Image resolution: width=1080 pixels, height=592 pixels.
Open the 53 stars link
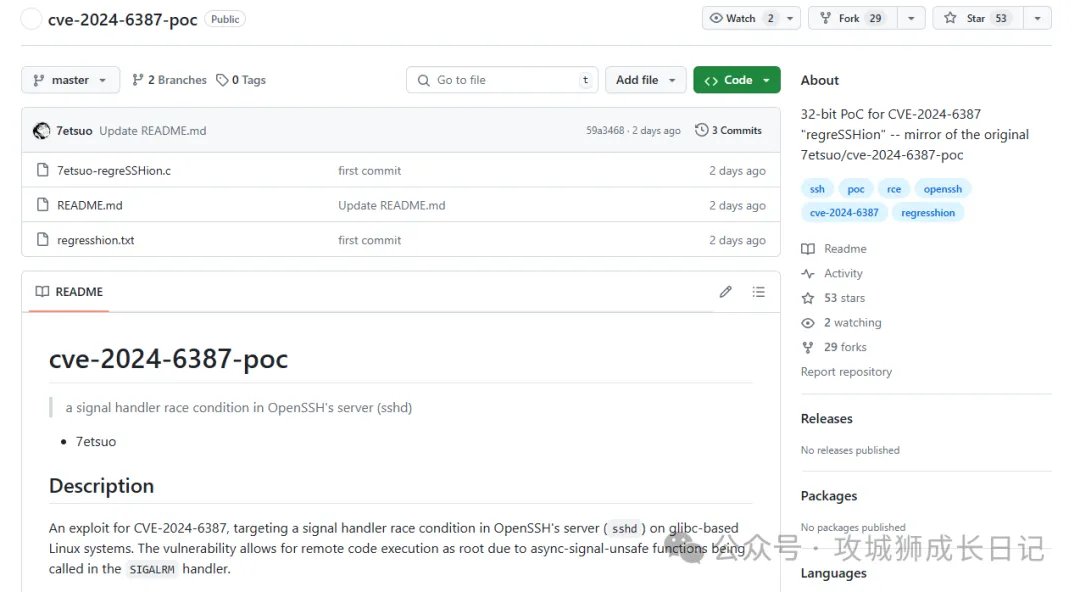[x=844, y=298]
